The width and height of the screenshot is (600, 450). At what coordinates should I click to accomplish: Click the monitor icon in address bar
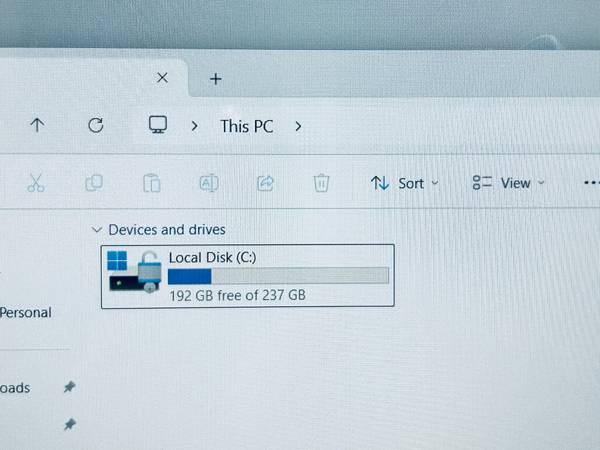[158, 125]
